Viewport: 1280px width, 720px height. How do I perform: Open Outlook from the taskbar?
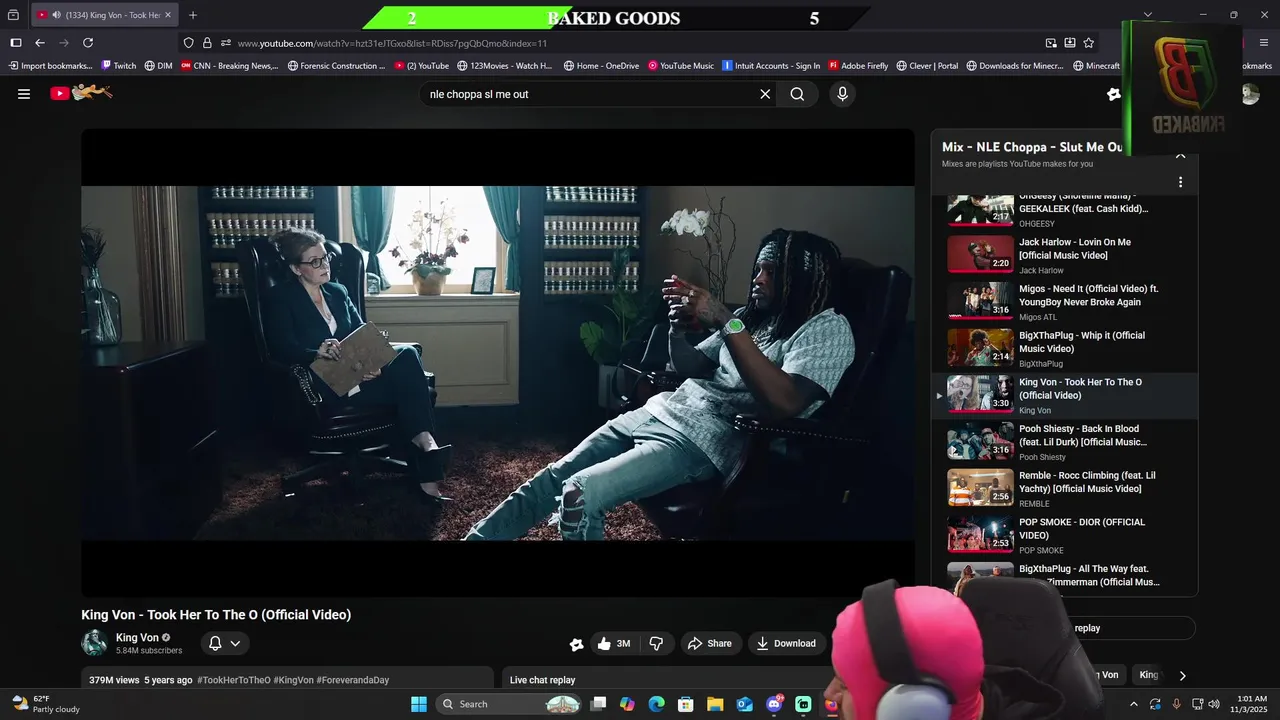tap(744, 704)
